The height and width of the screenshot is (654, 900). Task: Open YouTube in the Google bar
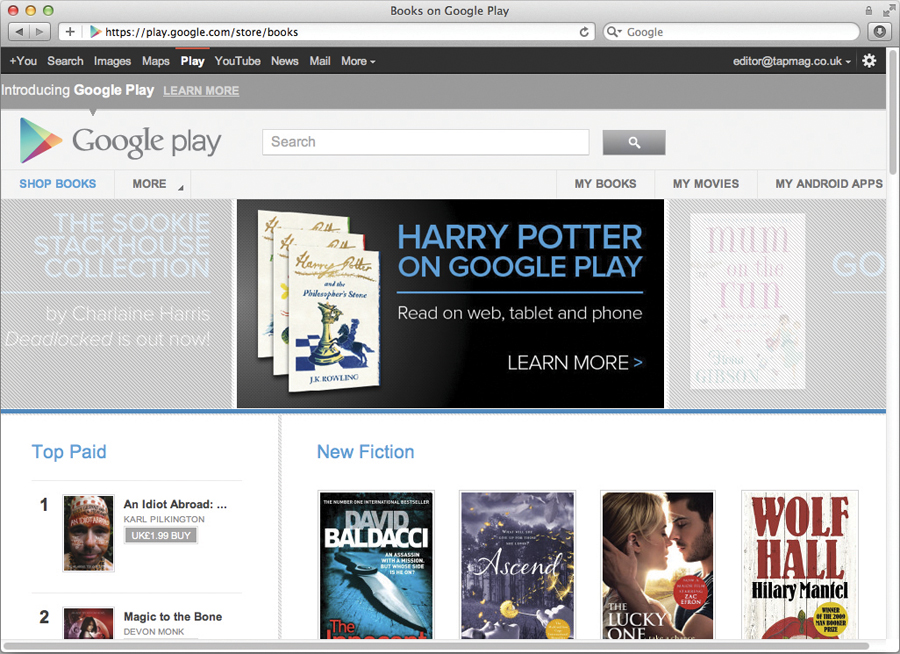(x=238, y=61)
